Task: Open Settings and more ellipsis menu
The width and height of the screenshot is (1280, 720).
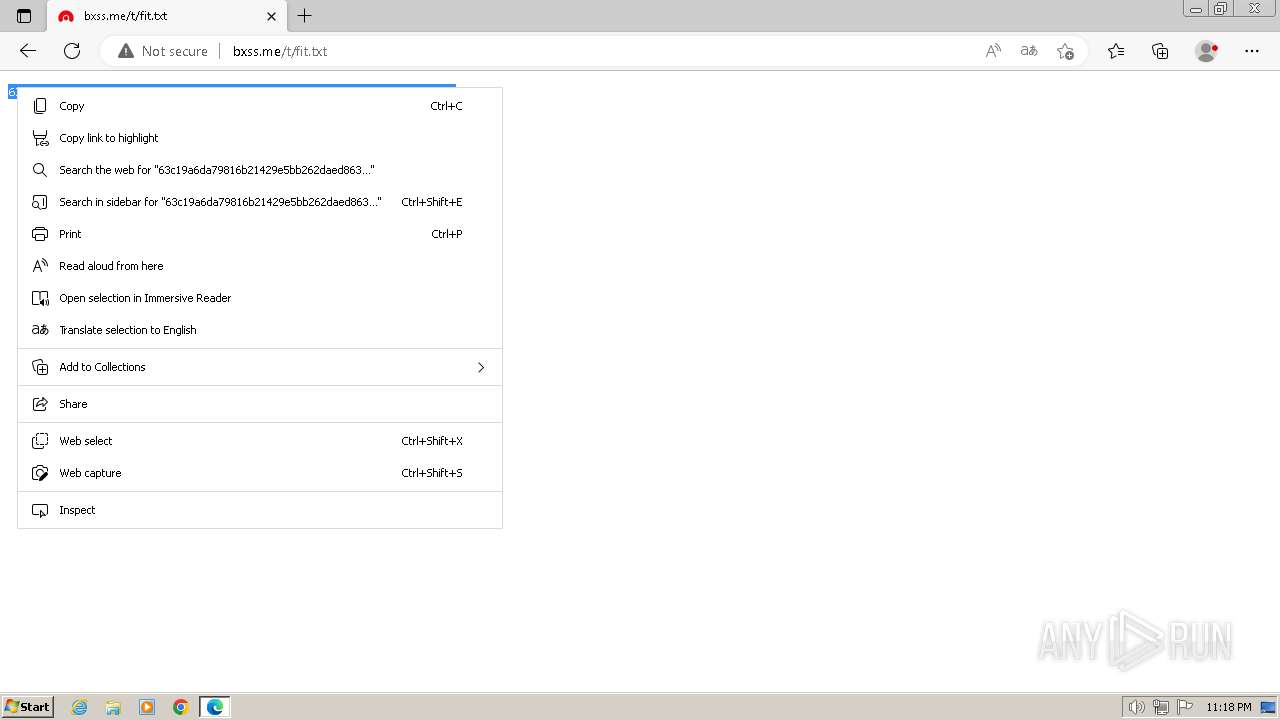Action: tap(1252, 51)
